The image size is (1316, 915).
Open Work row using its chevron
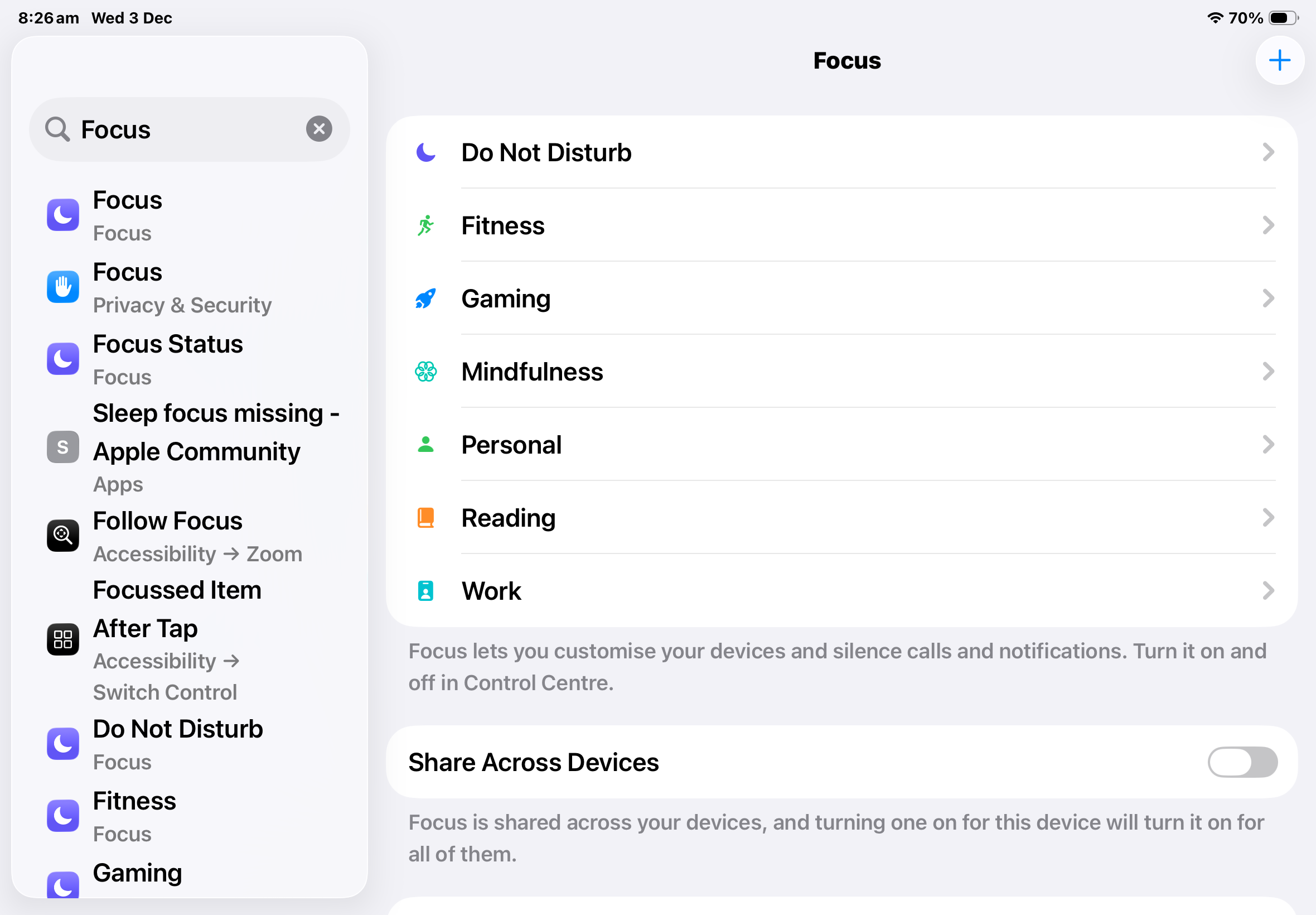click(x=1268, y=590)
